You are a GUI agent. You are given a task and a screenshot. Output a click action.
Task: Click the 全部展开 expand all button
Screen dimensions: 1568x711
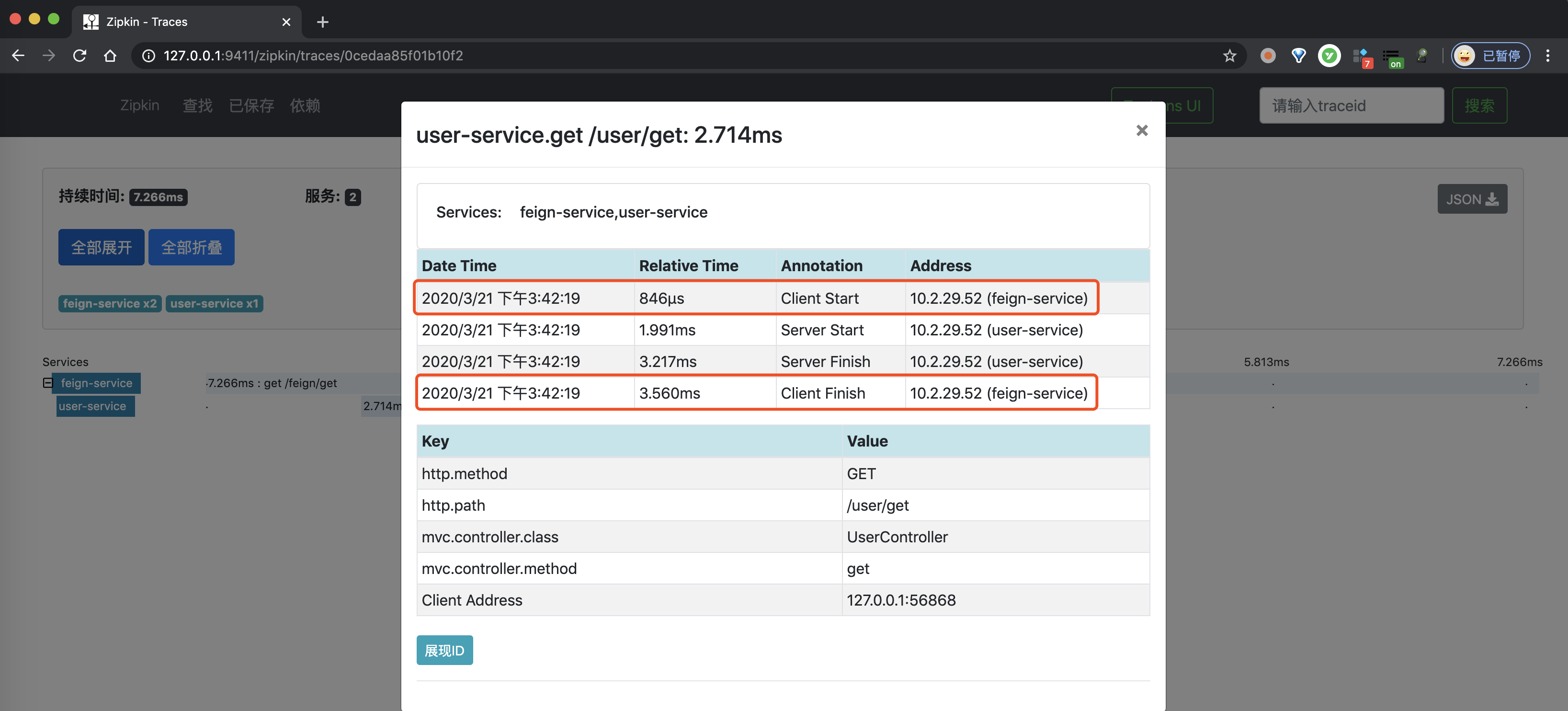(101, 247)
